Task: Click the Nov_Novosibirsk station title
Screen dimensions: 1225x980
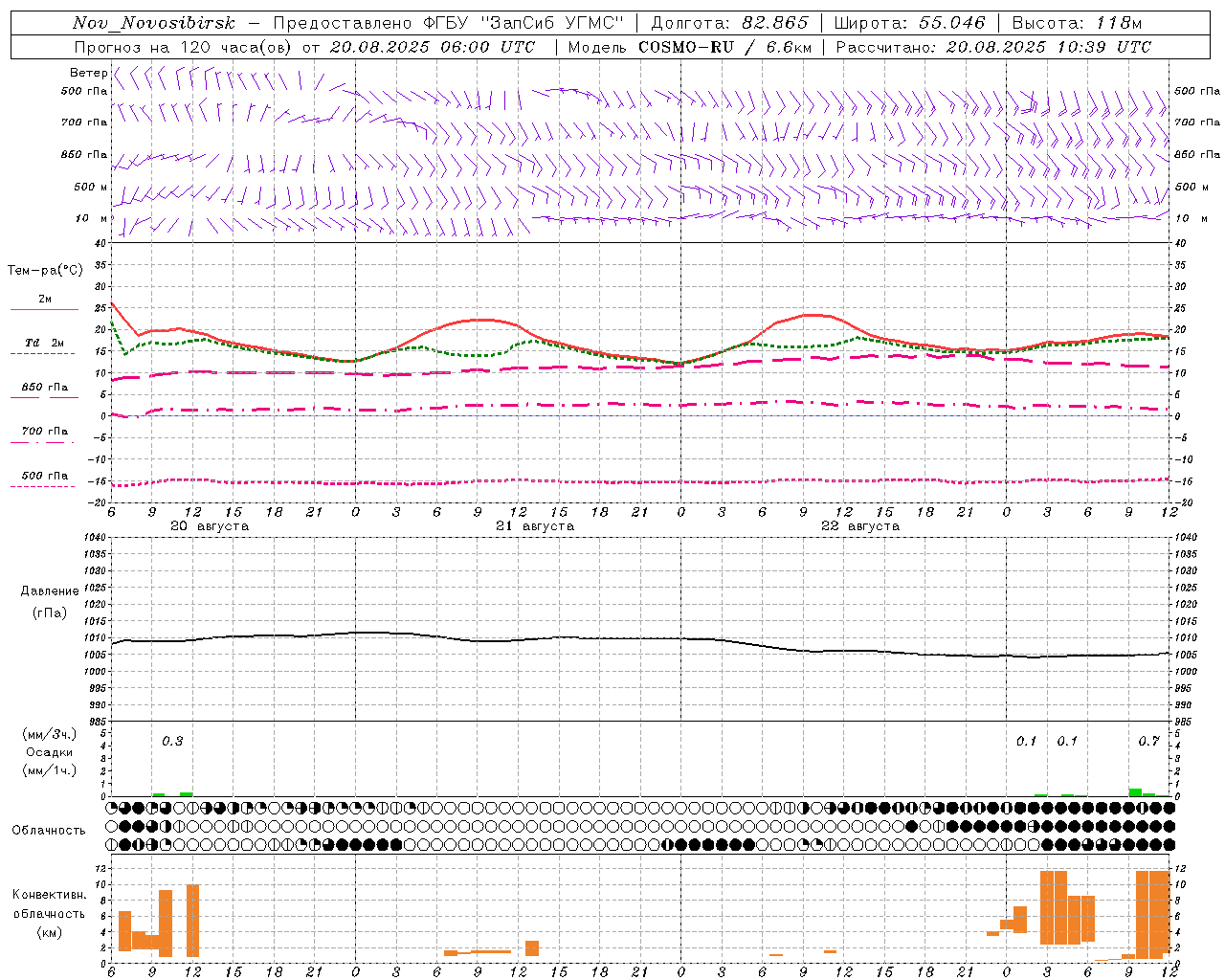Action: pos(153,23)
